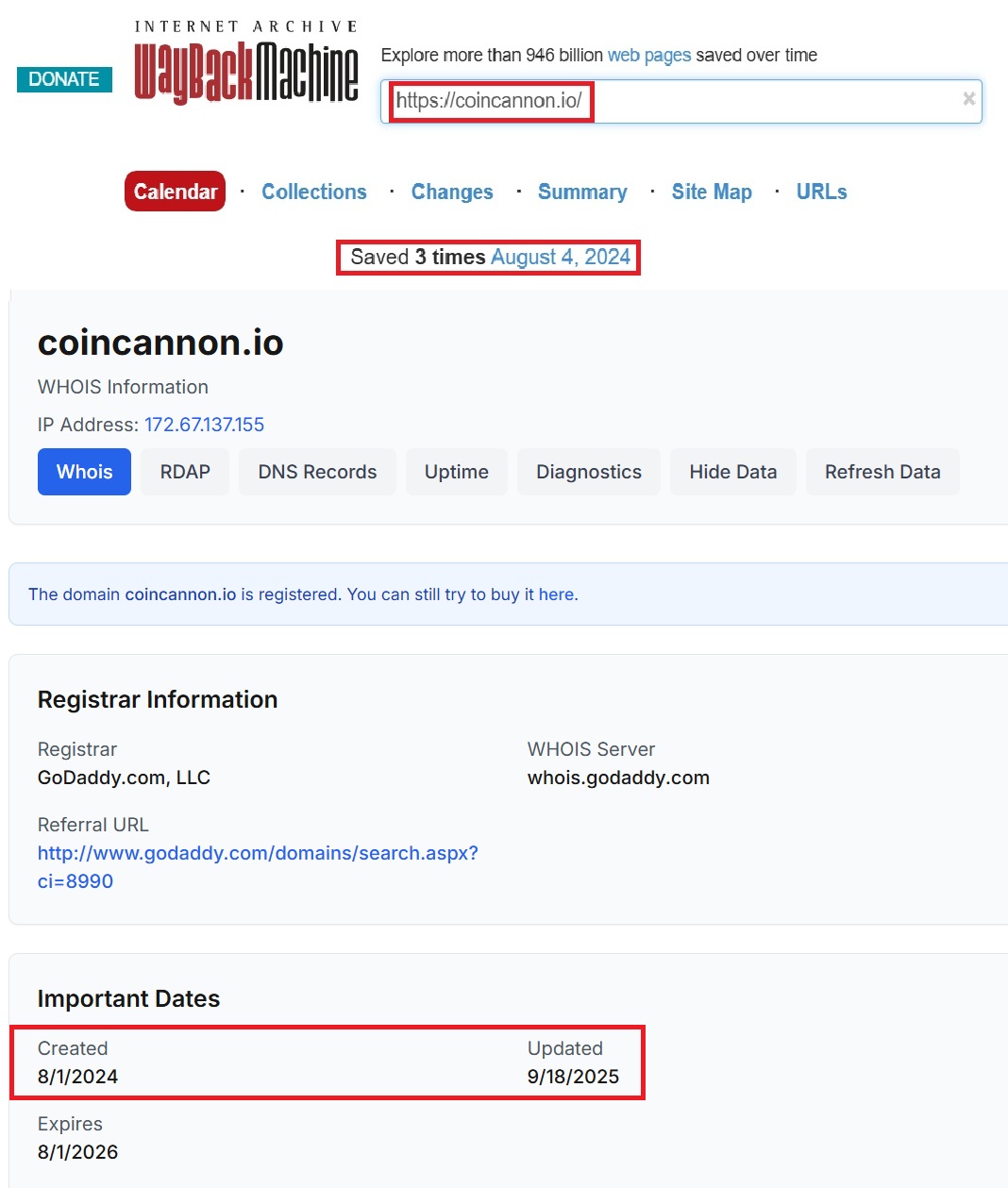Viewport: 1008px width, 1188px height.
Task: Refresh the WHOIS data
Action: point(882,472)
